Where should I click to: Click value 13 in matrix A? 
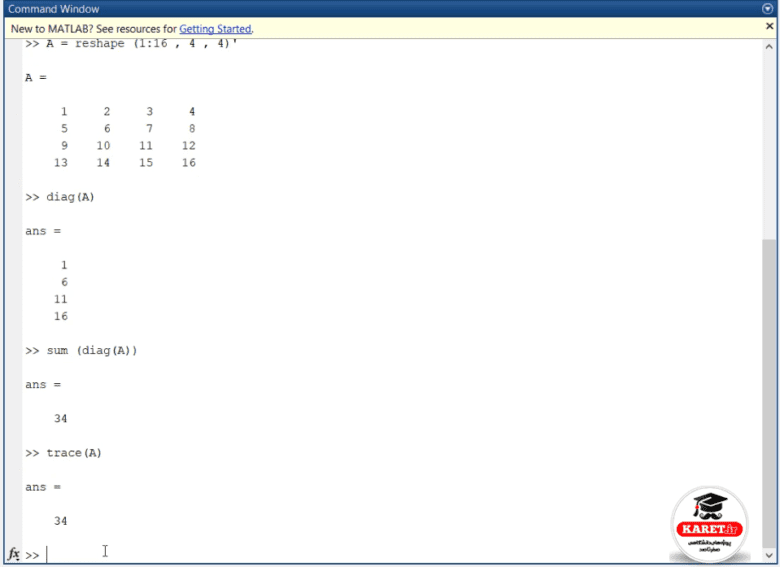[x=61, y=163]
